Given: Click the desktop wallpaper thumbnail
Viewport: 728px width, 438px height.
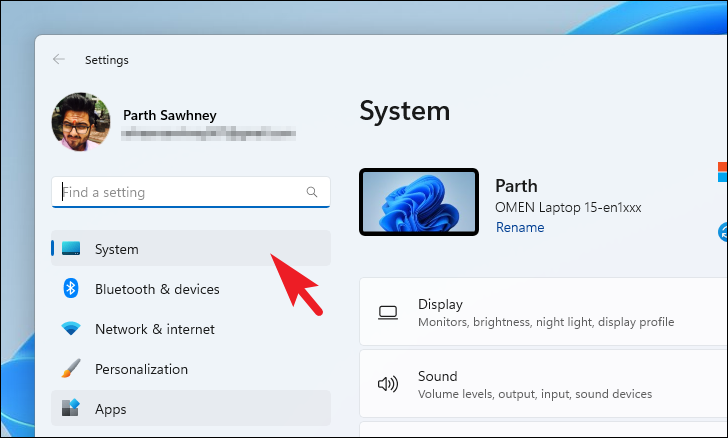Looking at the screenshot, I should (x=419, y=202).
